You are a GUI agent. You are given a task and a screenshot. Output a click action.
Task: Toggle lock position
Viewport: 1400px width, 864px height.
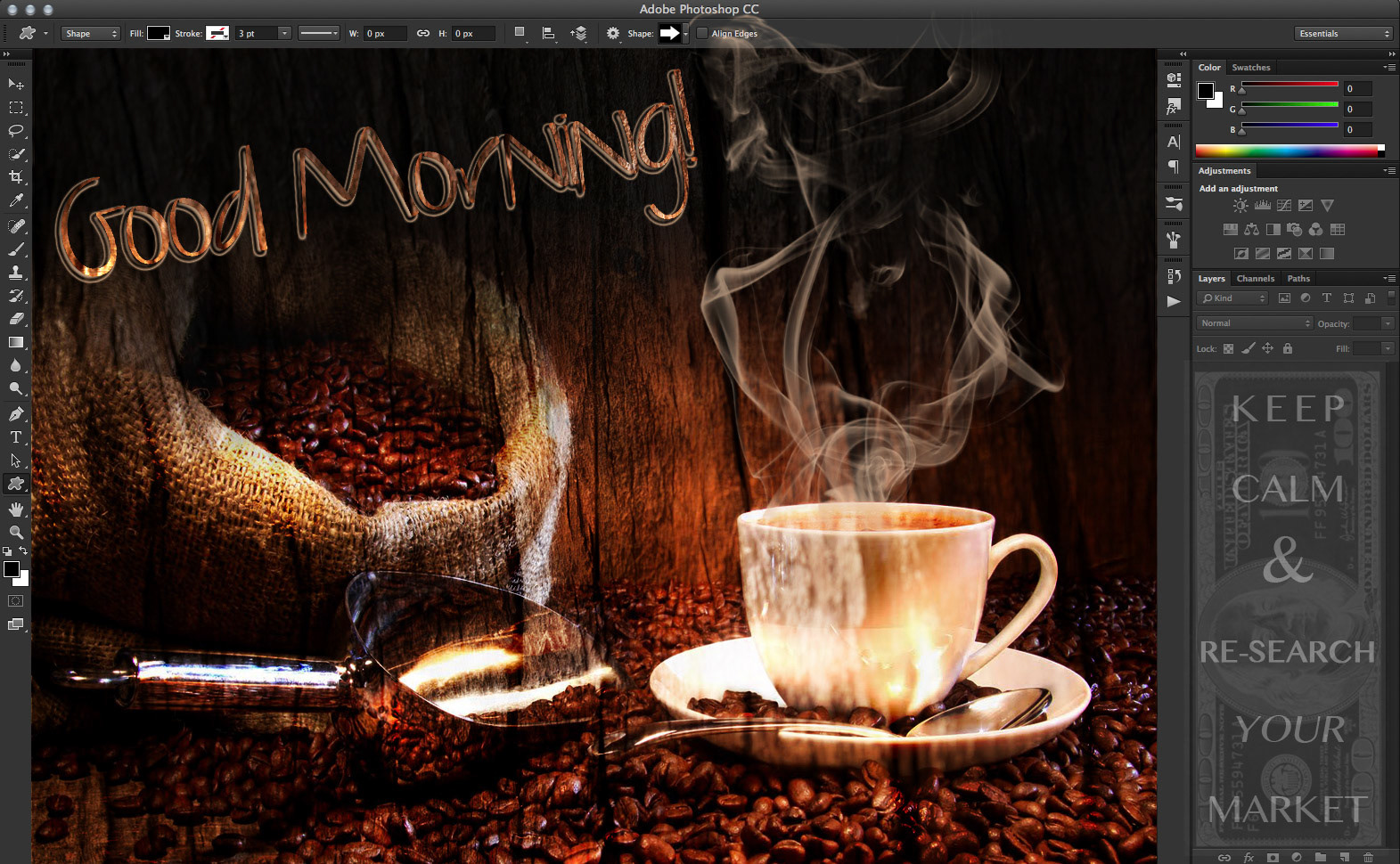[1267, 349]
